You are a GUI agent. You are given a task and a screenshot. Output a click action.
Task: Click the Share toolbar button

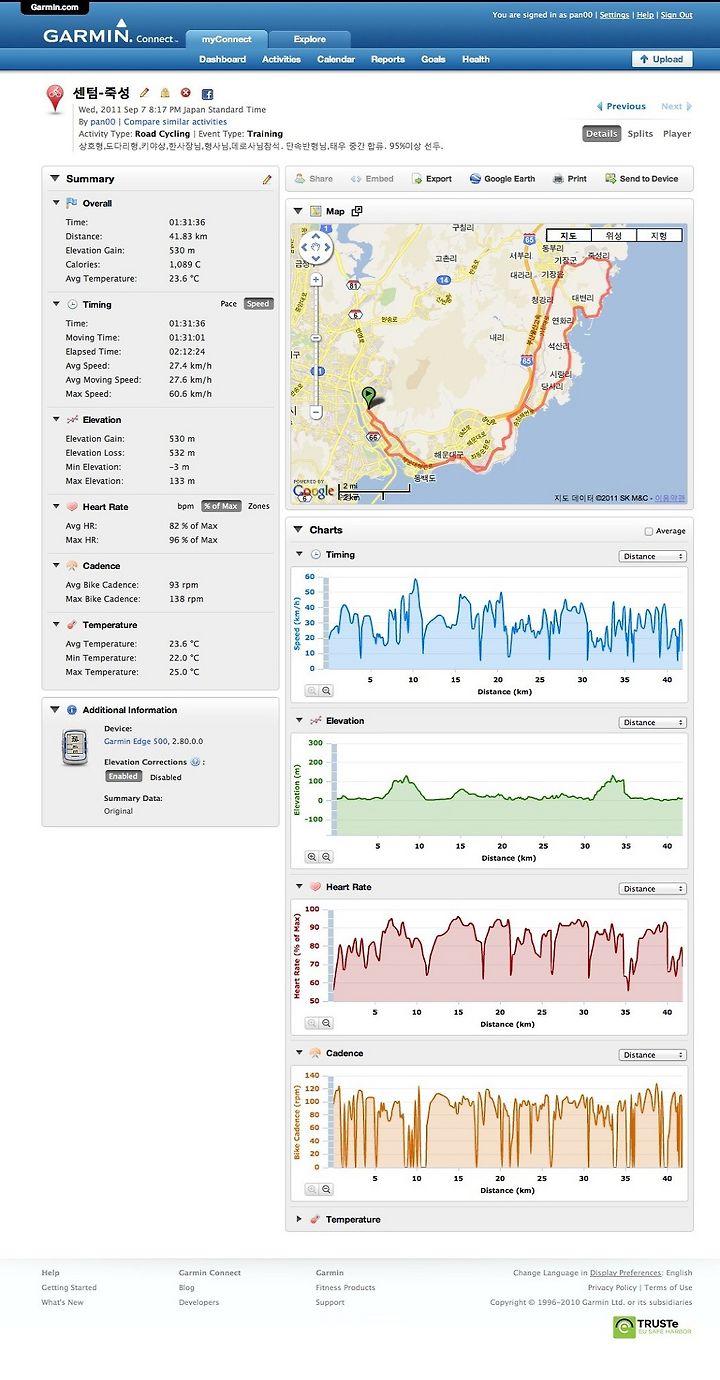point(314,179)
